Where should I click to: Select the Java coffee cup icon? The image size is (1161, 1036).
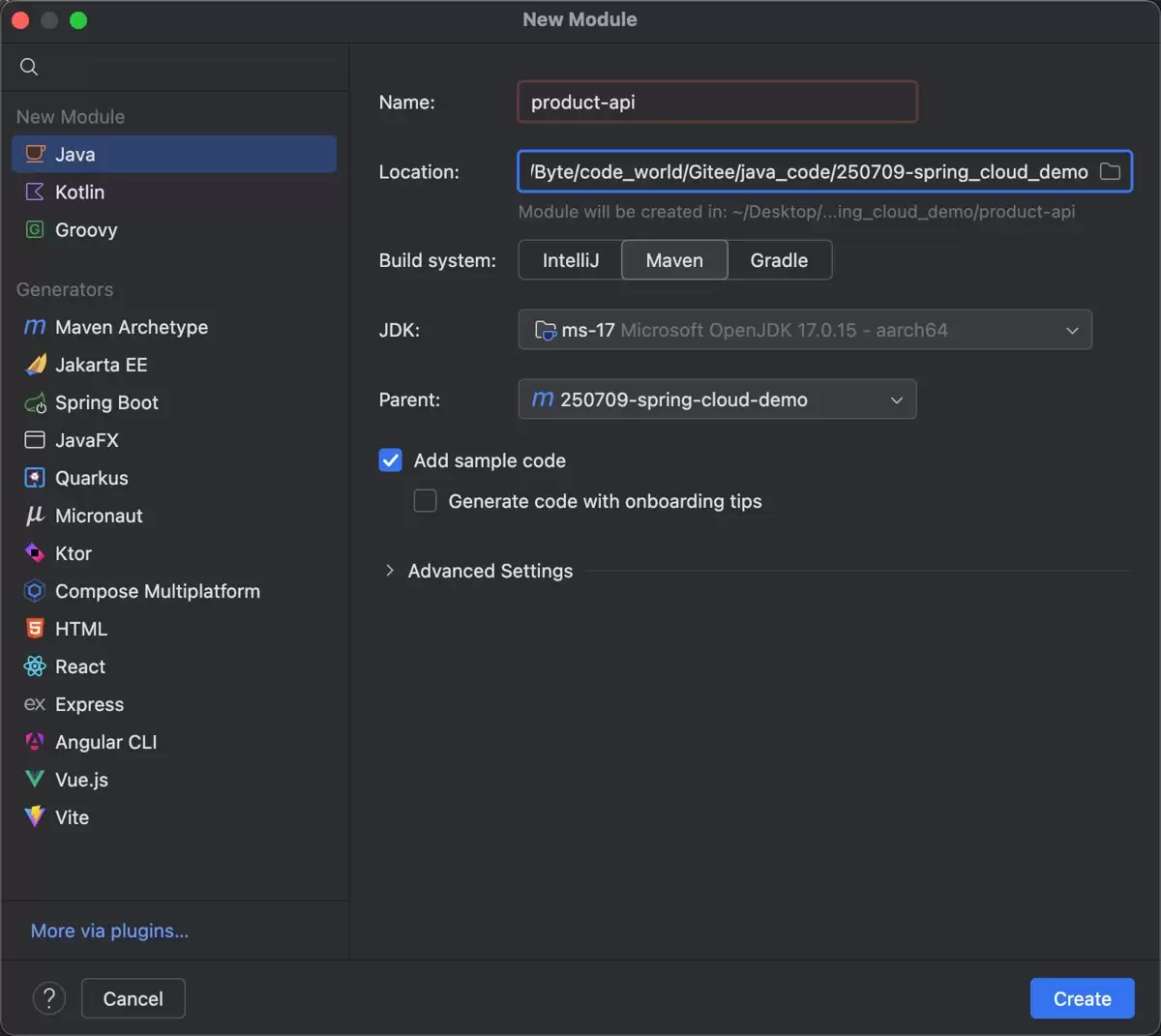(x=35, y=154)
